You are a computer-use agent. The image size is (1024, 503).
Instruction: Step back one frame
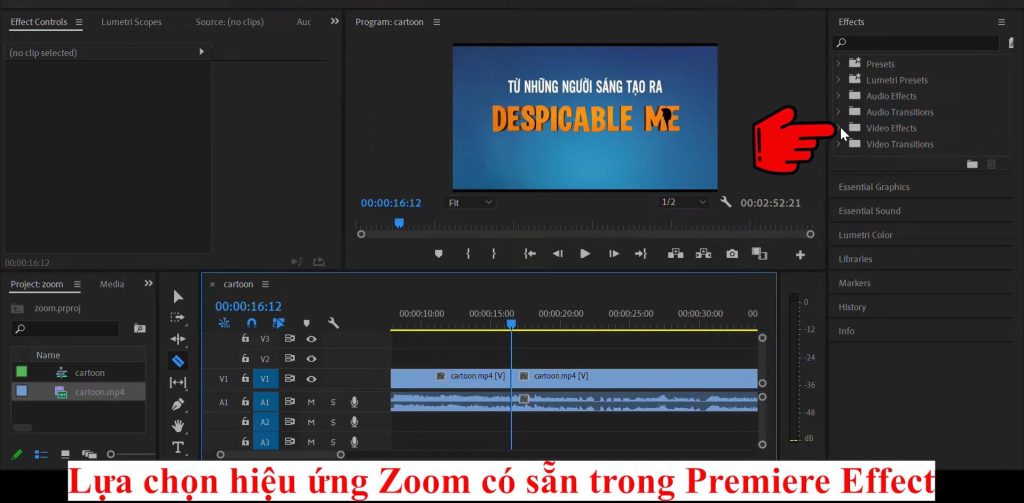558,254
